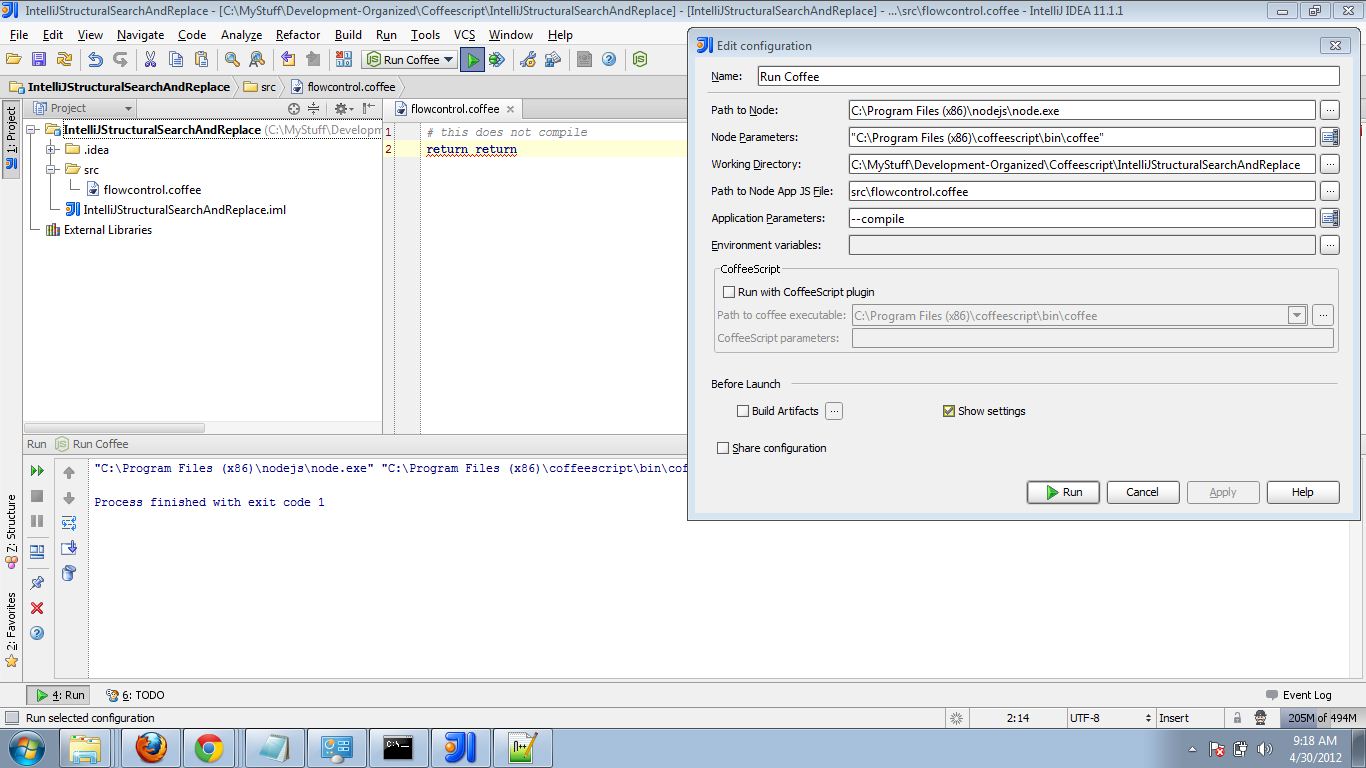
Task: Open the Project view dropdown
Action: tap(84, 108)
